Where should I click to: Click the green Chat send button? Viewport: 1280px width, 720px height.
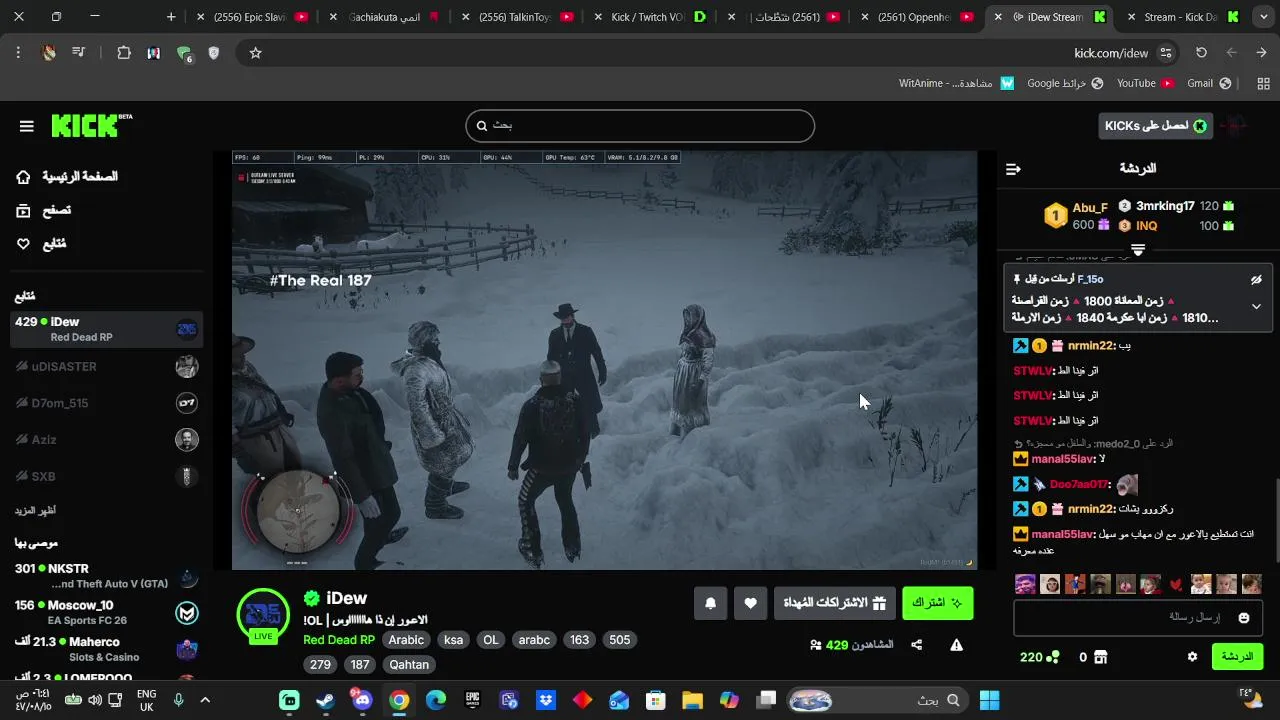click(x=1237, y=657)
